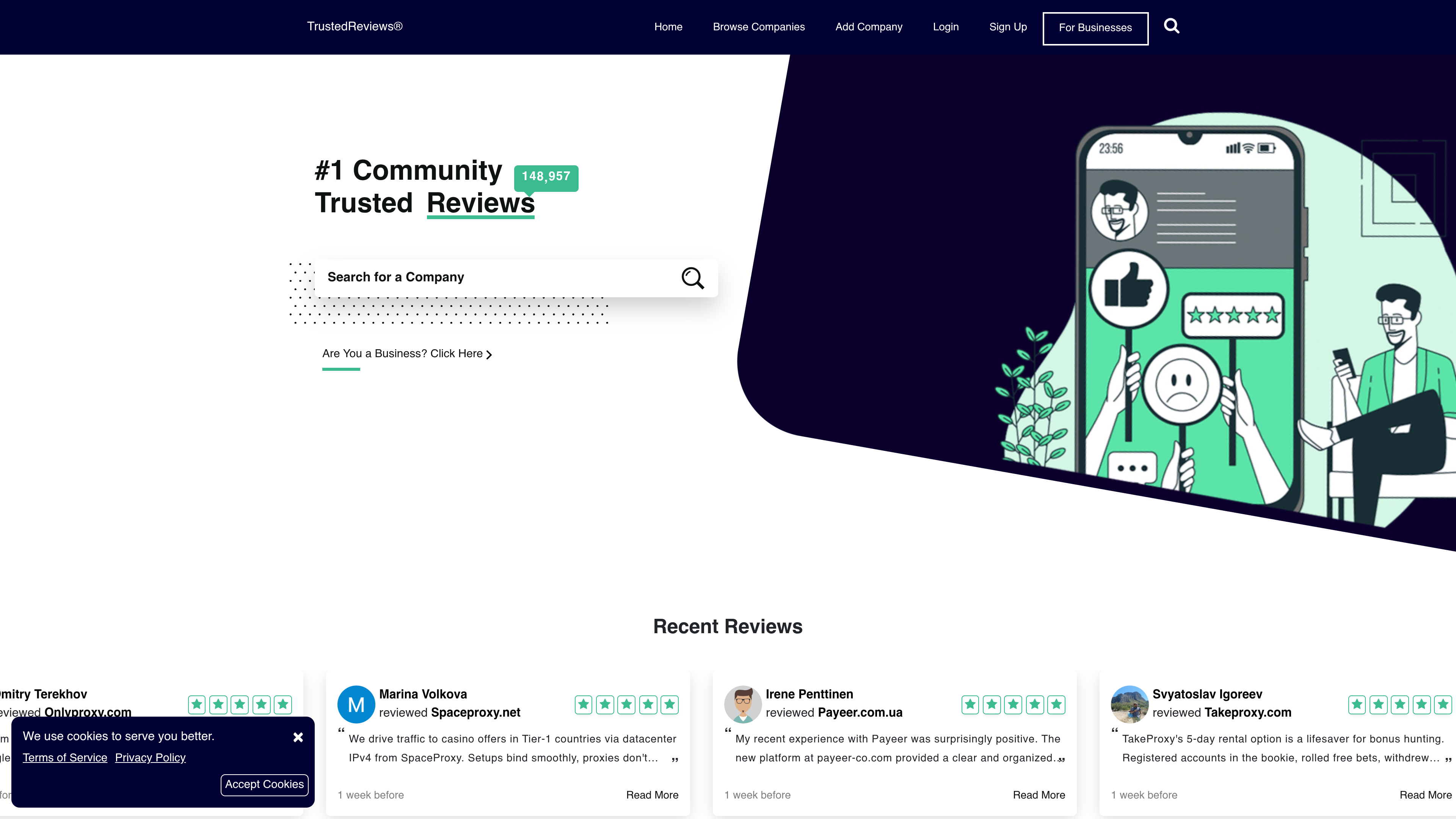
Task: Click Marina Volkova's blue M avatar
Action: click(356, 704)
